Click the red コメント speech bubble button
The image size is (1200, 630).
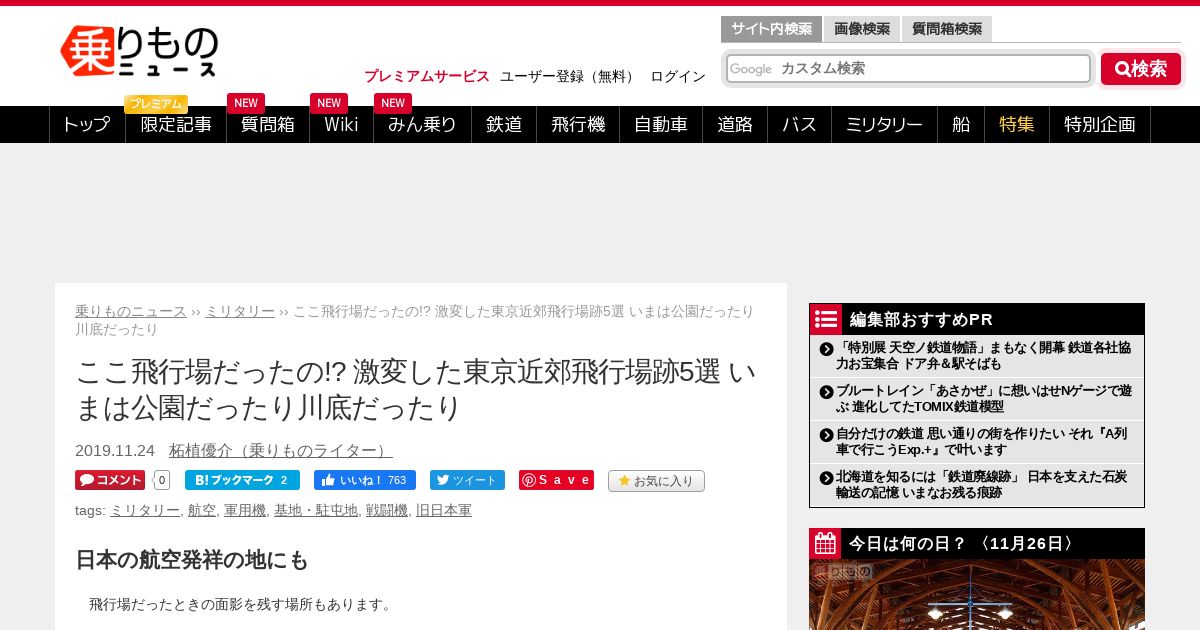(x=110, y=480)
